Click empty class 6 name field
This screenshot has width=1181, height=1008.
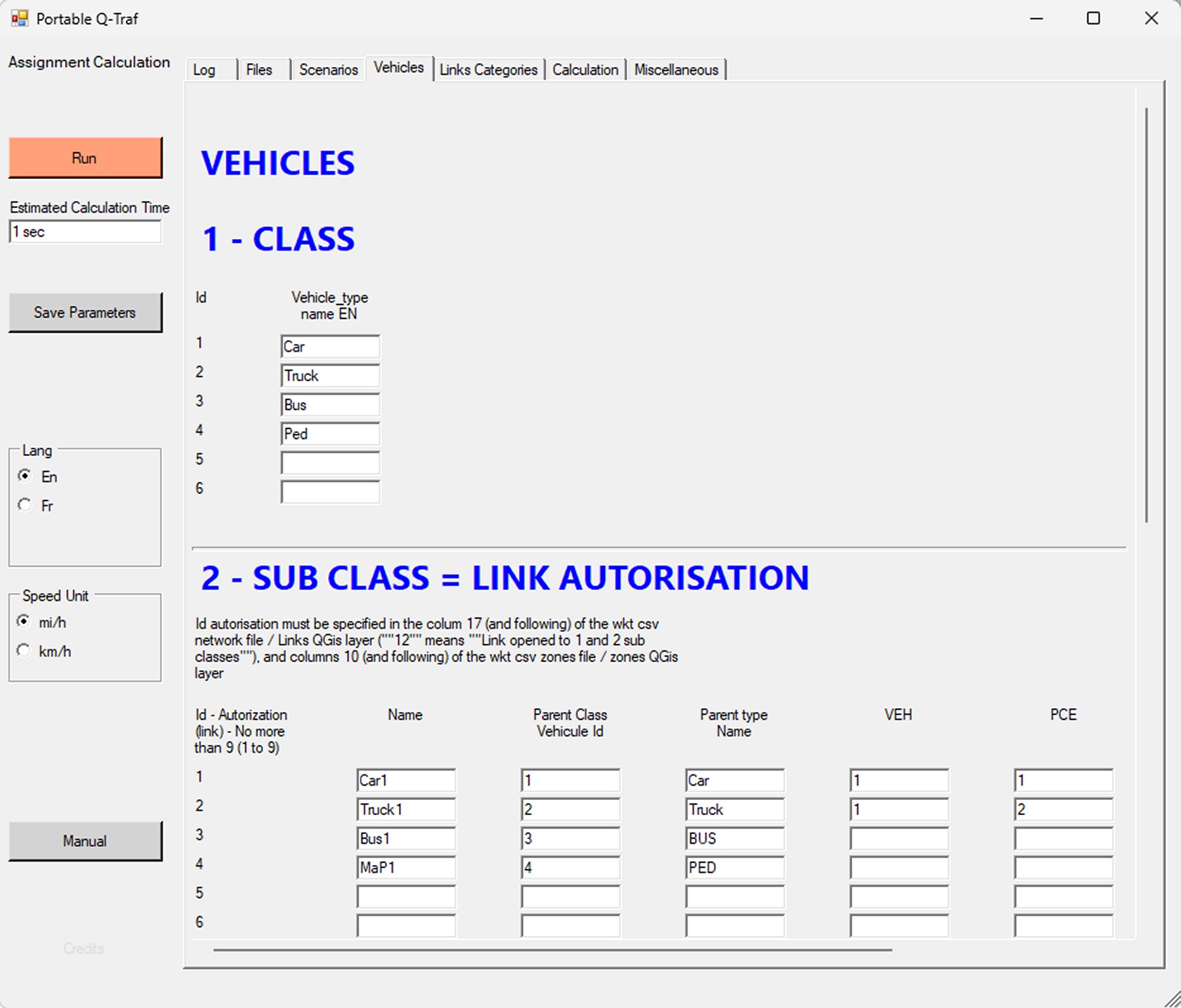pyautogui.click(x=330, y=492)
